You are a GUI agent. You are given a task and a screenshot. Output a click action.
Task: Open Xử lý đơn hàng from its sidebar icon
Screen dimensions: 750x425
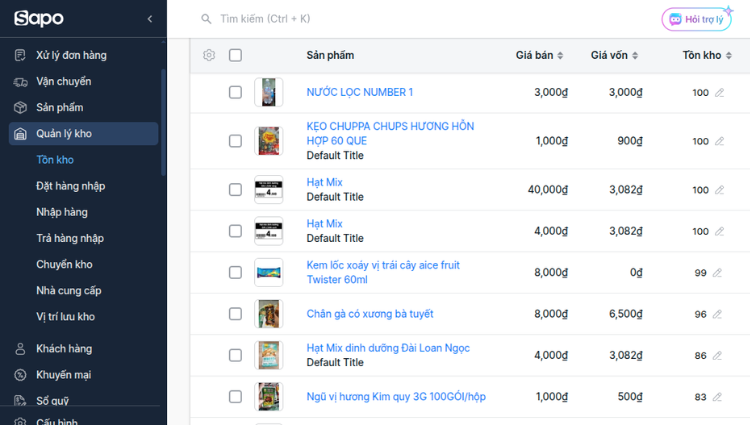[x=20, y=55]
